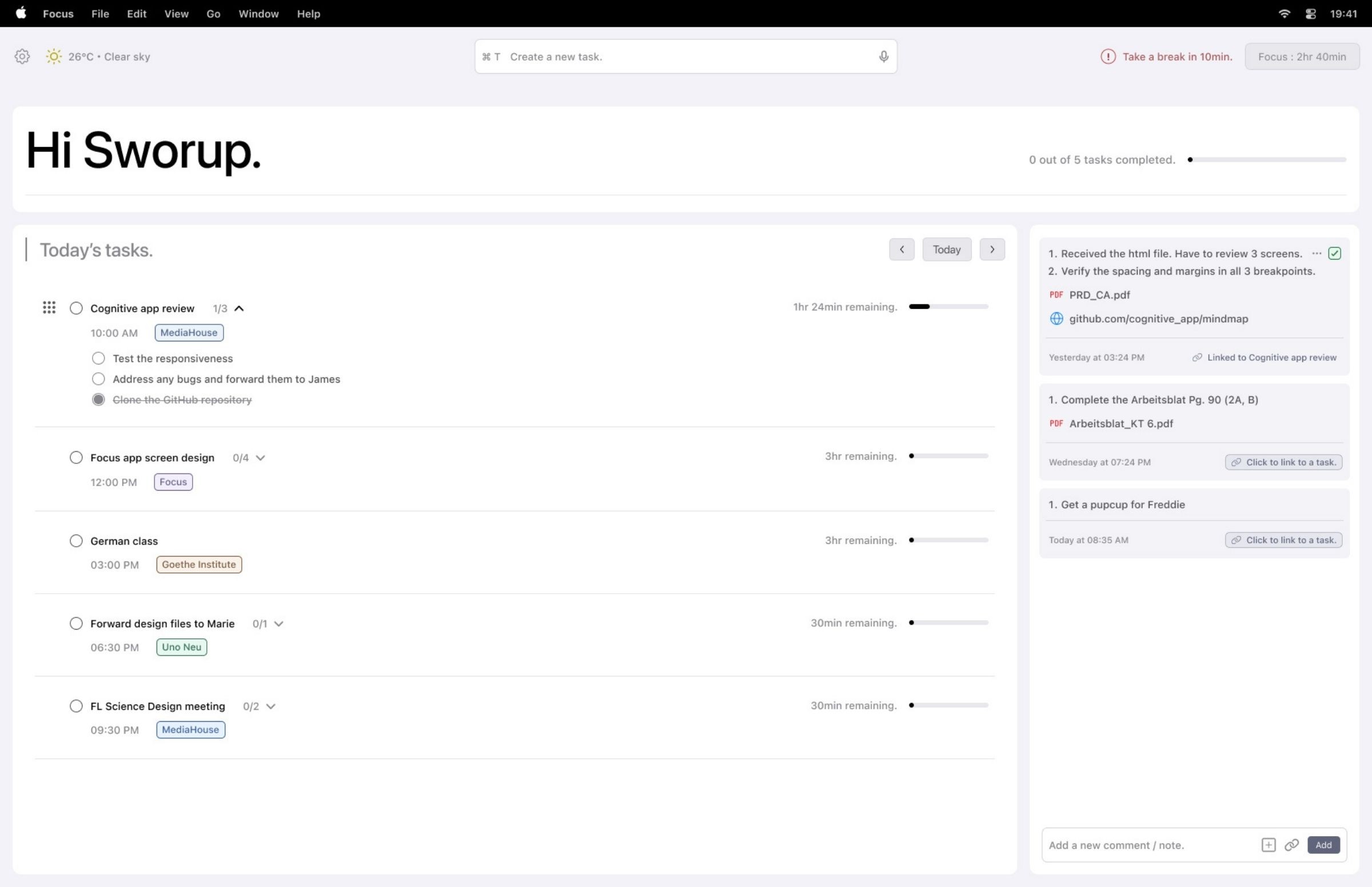The image size is (1372, 887).
Task: Uncheck Clone the GitHub repository subtask
Action: coord(98,400)
